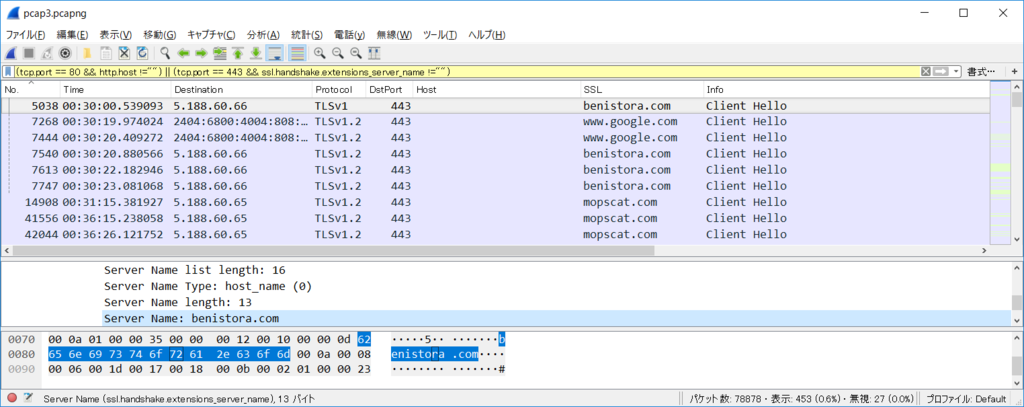Sort by the Protocol column header
This screenshot has width=1024, height=407.
pyautogui.click(x=338, y=90)
